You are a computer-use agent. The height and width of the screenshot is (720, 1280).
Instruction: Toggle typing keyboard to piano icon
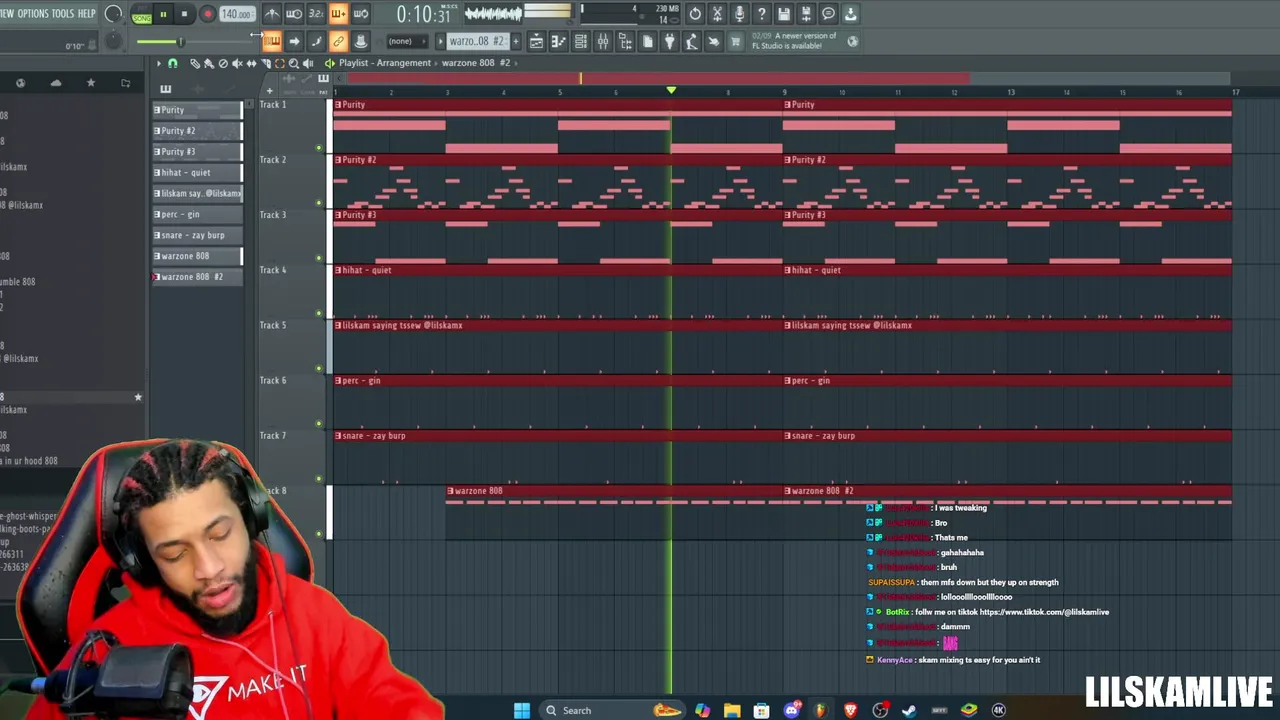[x=272, y=41]
